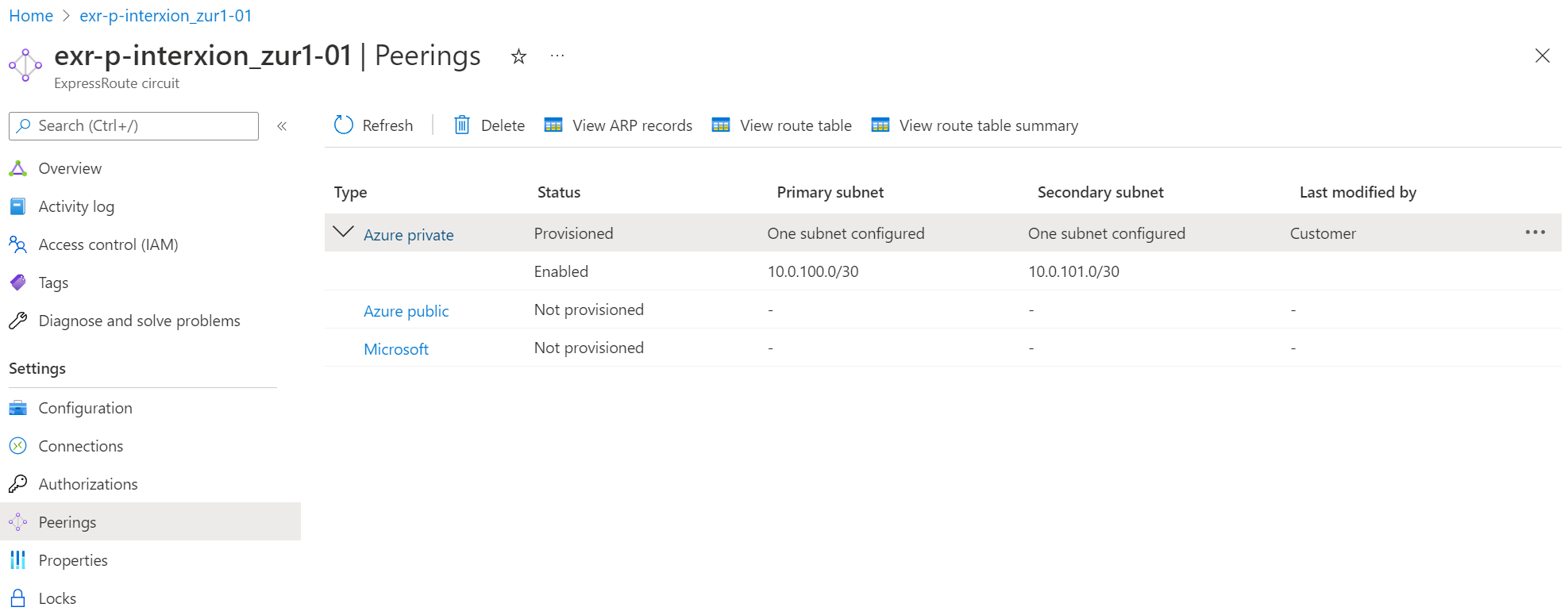1568x615 pixels.
Task: Click the Last modified by column header
Action: coord(1358,192)
